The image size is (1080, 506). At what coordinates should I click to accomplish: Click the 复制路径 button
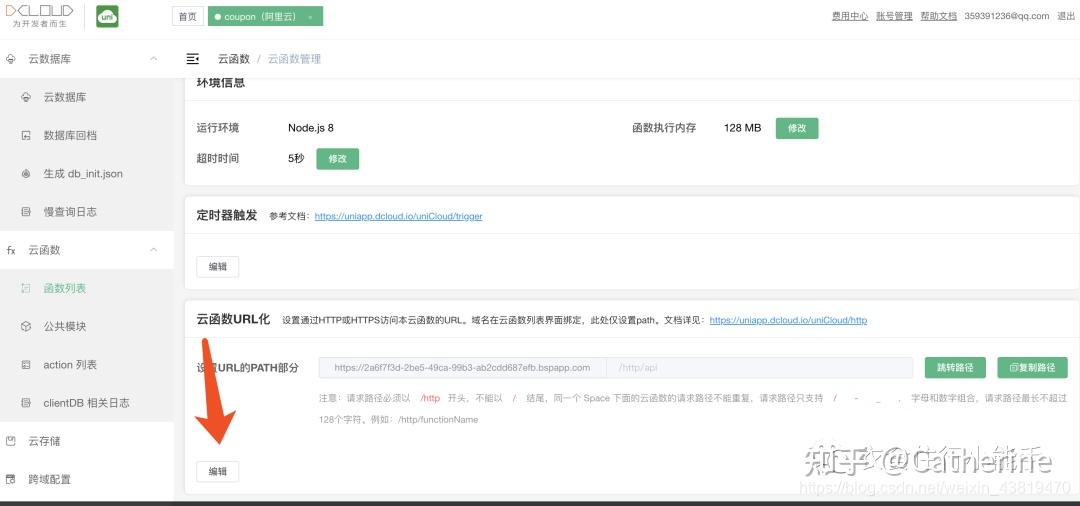[1032, 368]
